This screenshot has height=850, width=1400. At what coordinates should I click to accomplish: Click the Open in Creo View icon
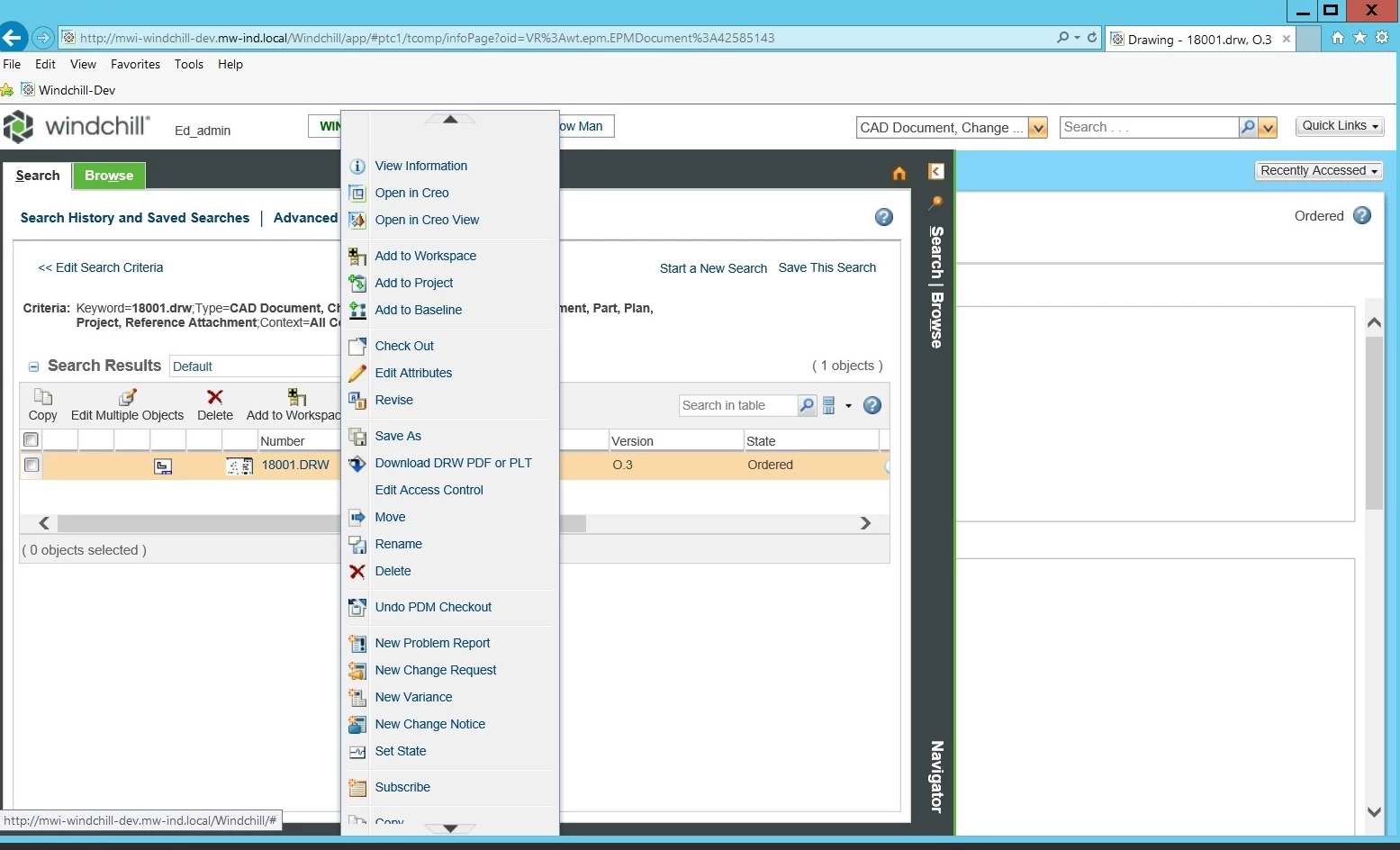[x=357, y=221]
